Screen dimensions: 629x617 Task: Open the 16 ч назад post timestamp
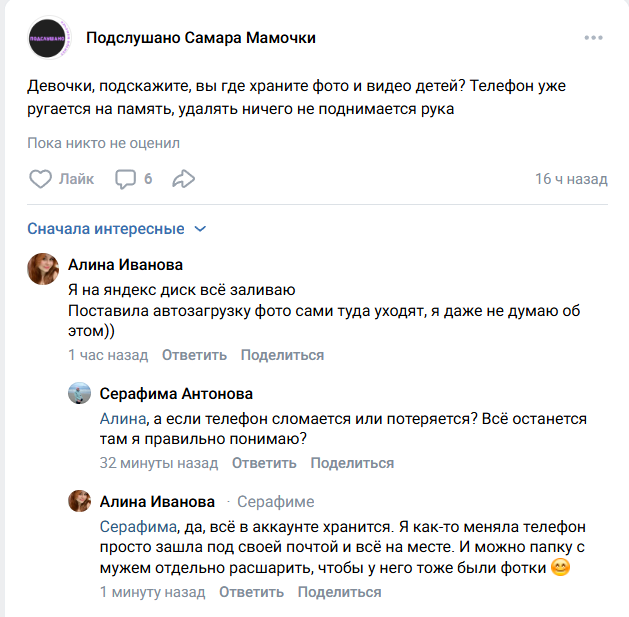point(571,179)
